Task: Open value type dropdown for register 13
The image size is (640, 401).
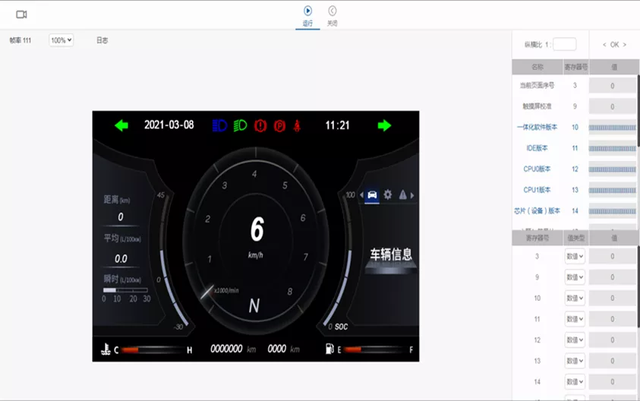Action: 575,361
